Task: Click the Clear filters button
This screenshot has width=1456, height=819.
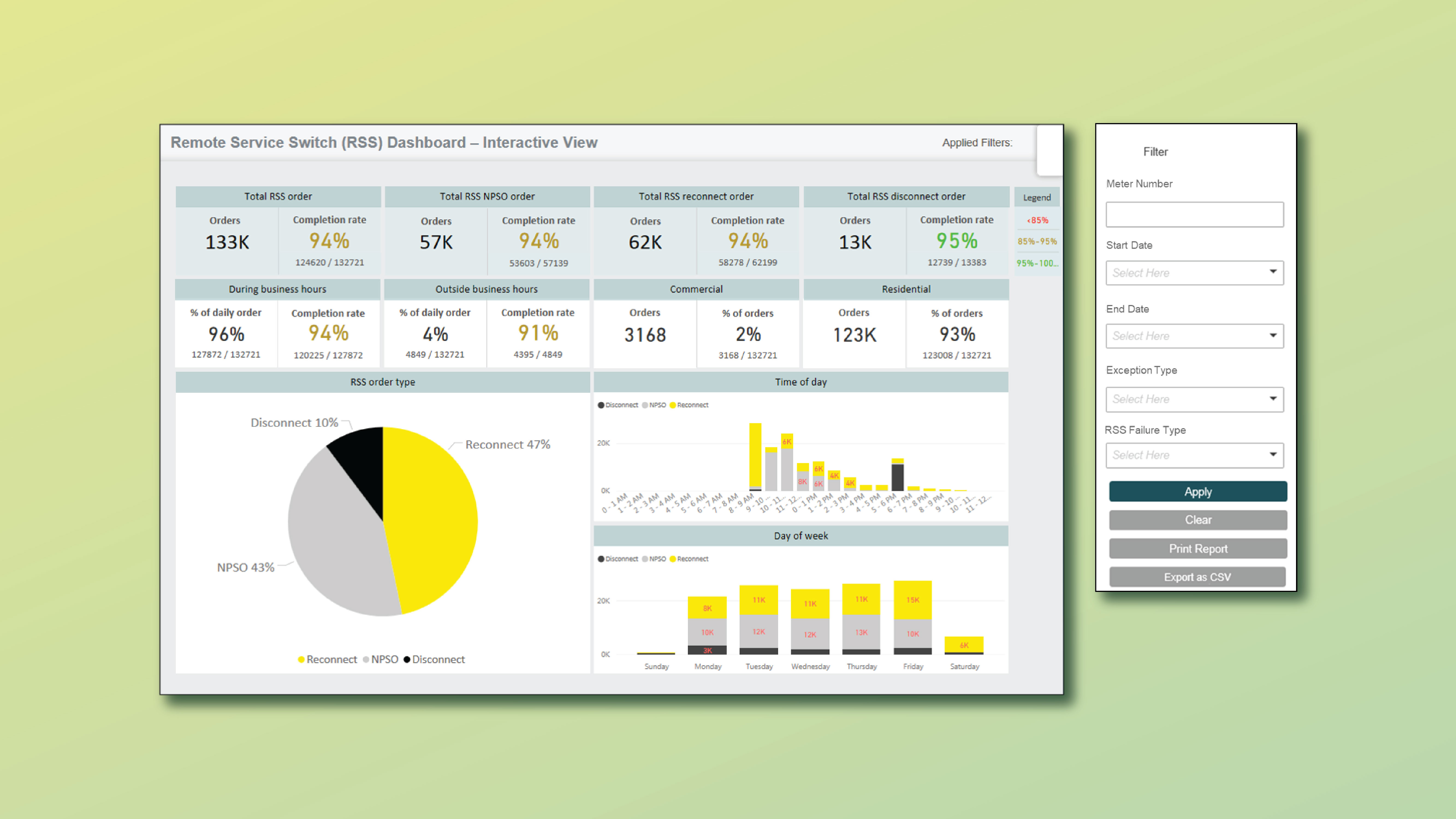Action: tap(1198, 520)
